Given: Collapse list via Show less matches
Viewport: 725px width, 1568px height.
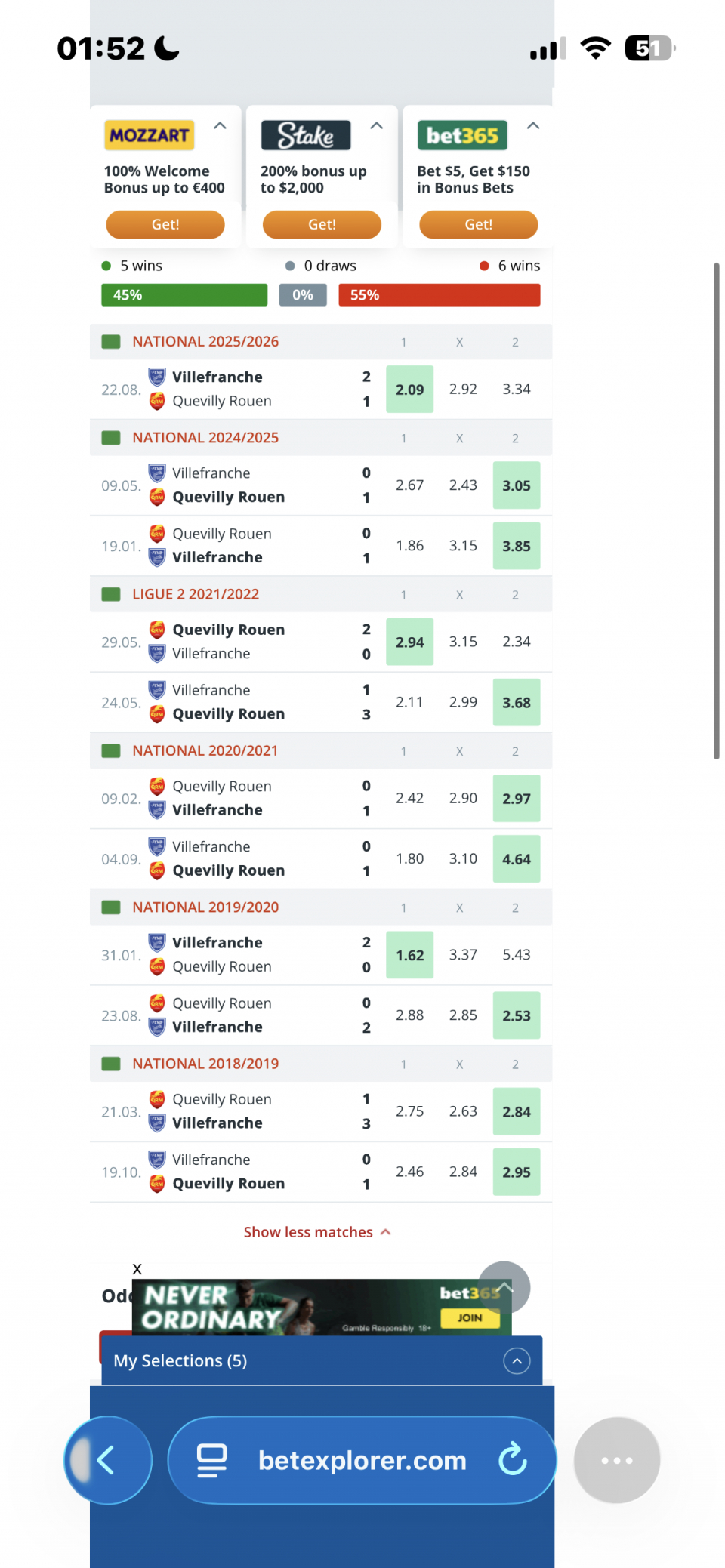Looking at the screenshot, I should 316,1232.
